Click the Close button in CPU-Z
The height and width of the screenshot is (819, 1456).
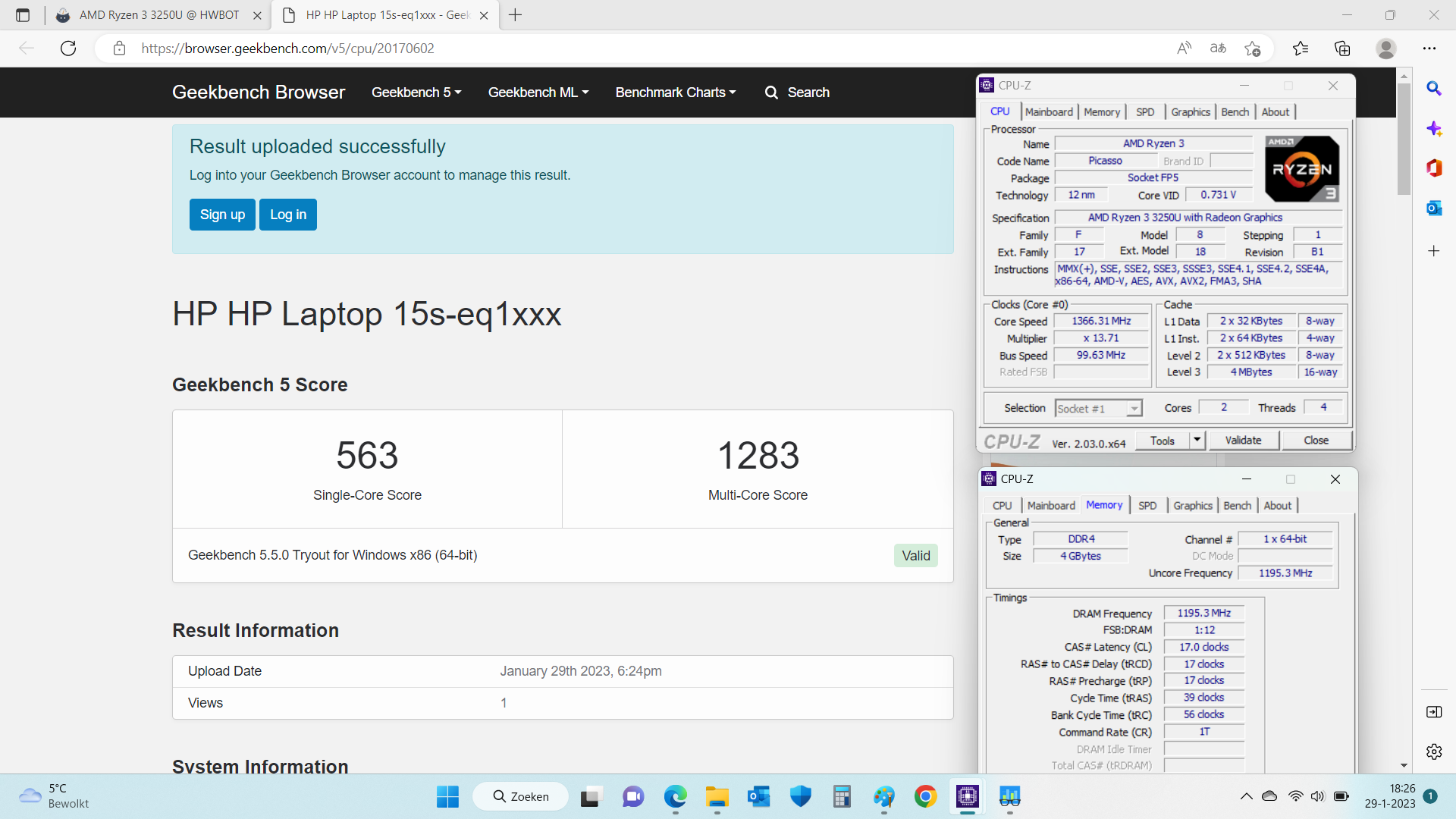pyautogui.click(x=1316, y=440)
